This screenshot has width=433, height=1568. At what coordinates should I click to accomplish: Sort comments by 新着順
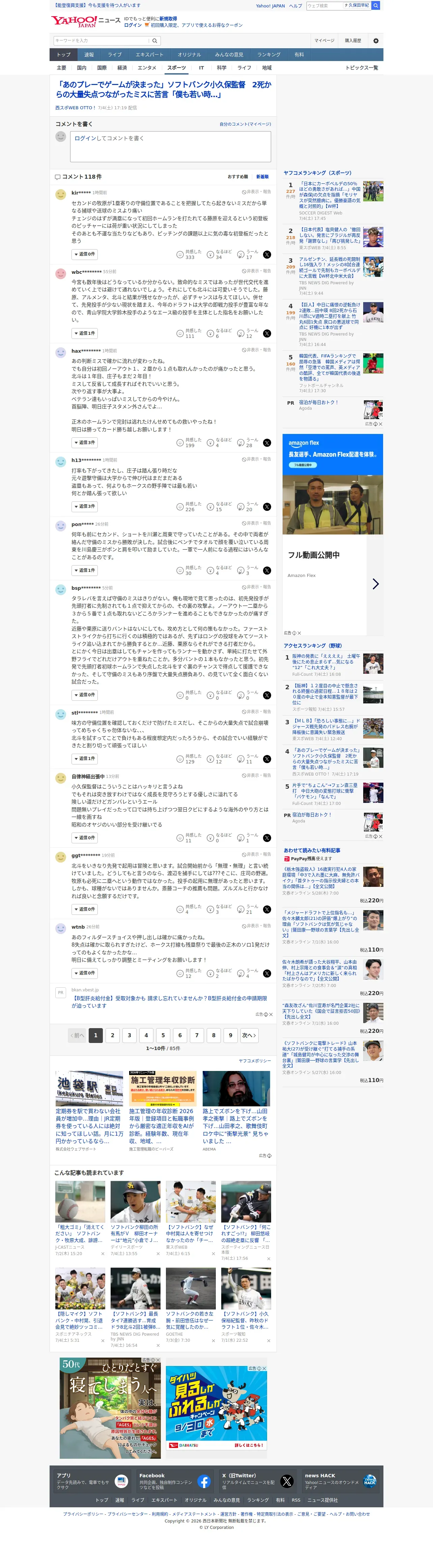pos(262,176)
